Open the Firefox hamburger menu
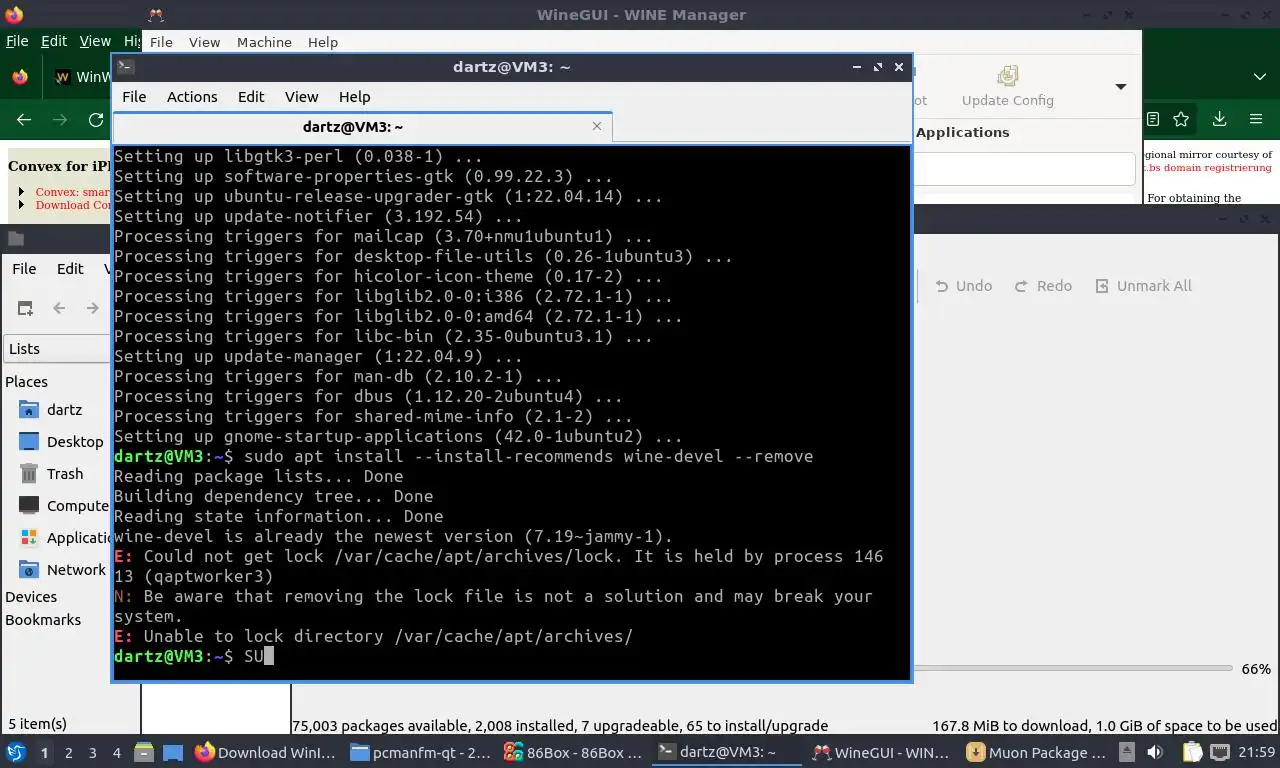The image size is (1280, 768). 1256,119
